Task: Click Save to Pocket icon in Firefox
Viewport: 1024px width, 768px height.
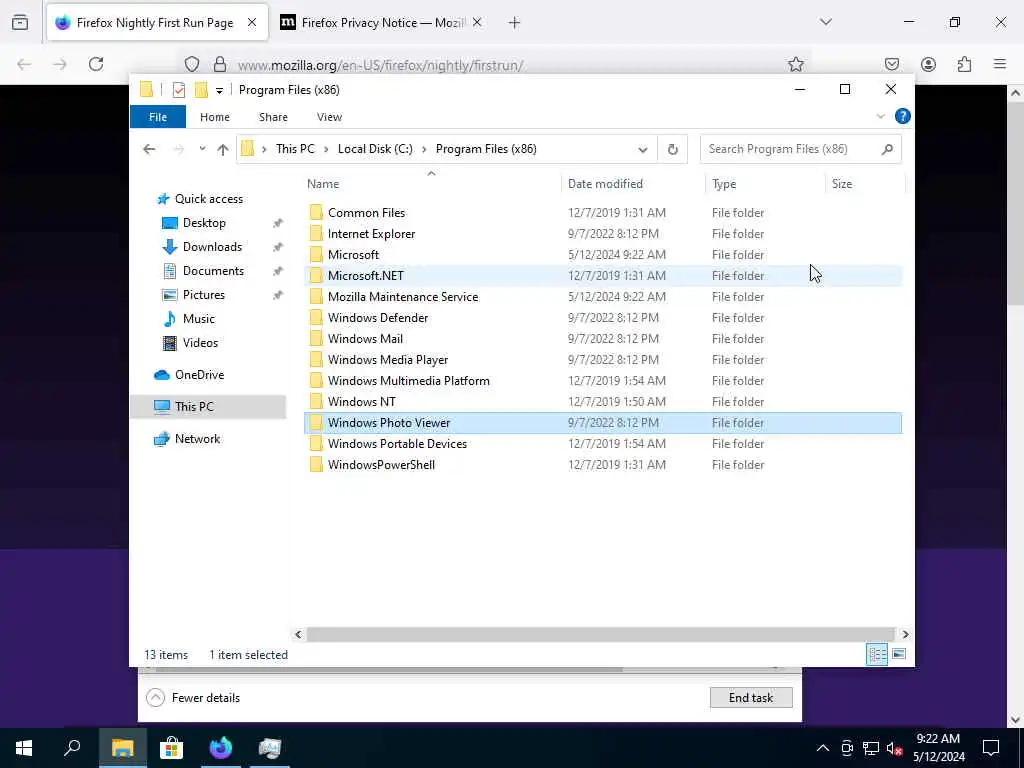Action: [891, 64]
